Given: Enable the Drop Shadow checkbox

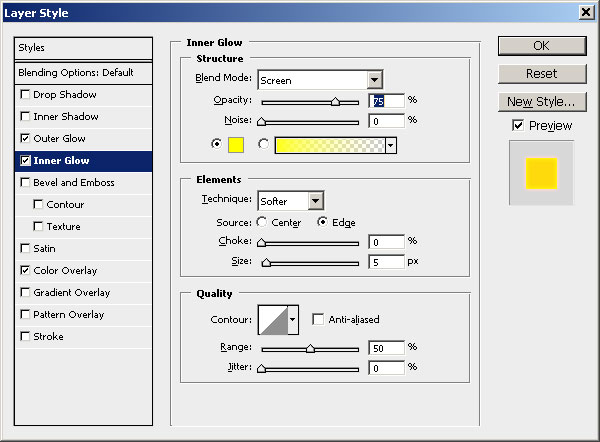Looking at the screenshot, I should 25,94.
